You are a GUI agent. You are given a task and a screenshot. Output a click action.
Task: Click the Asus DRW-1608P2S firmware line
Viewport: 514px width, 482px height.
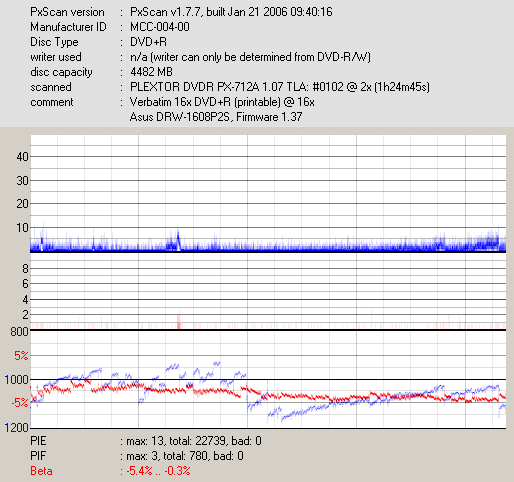pos(216,117)
